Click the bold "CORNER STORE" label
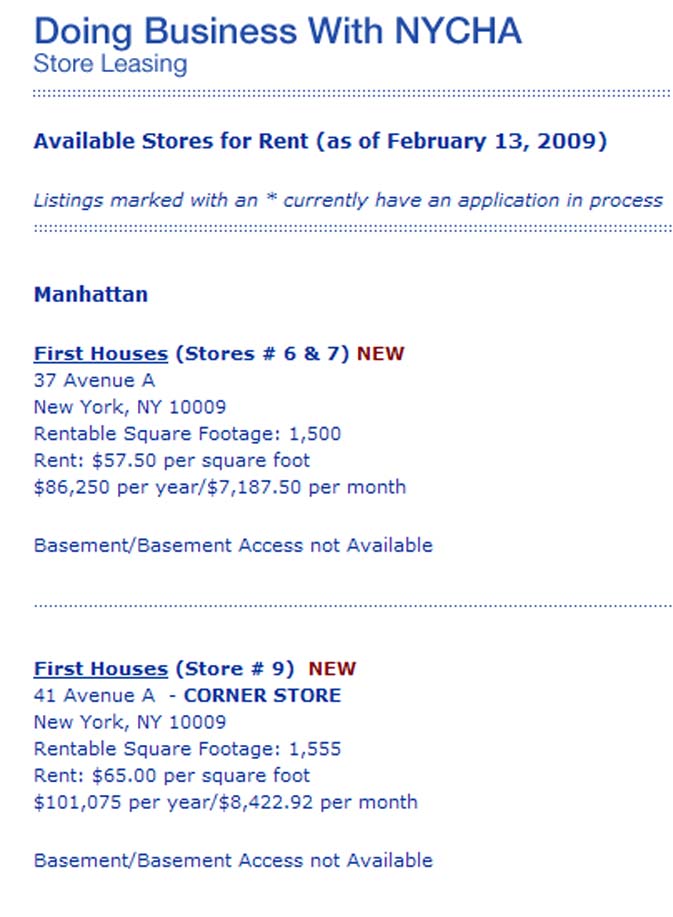 click(x=262, y=696)
